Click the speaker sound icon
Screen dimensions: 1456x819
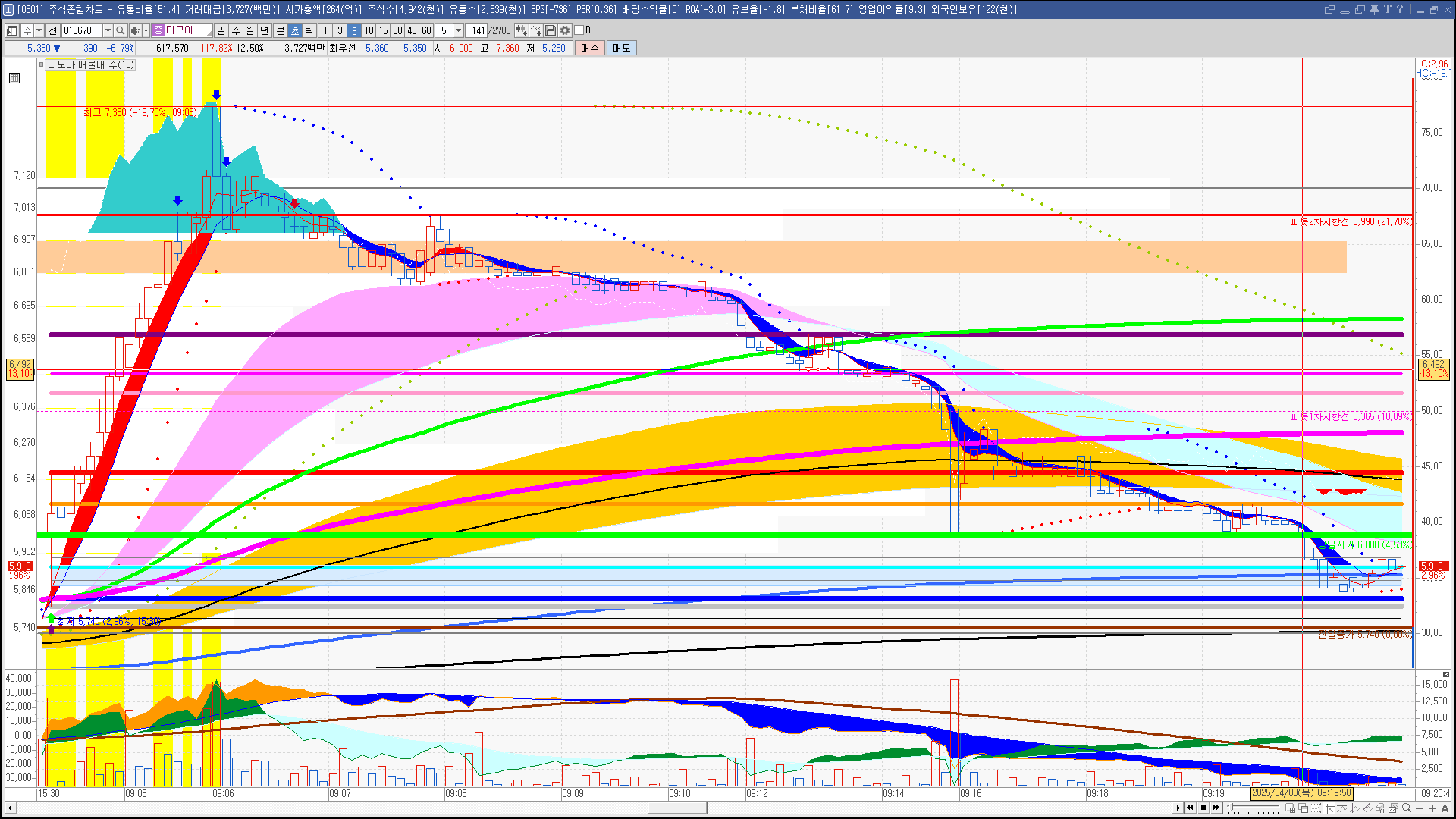coord(135,30)
